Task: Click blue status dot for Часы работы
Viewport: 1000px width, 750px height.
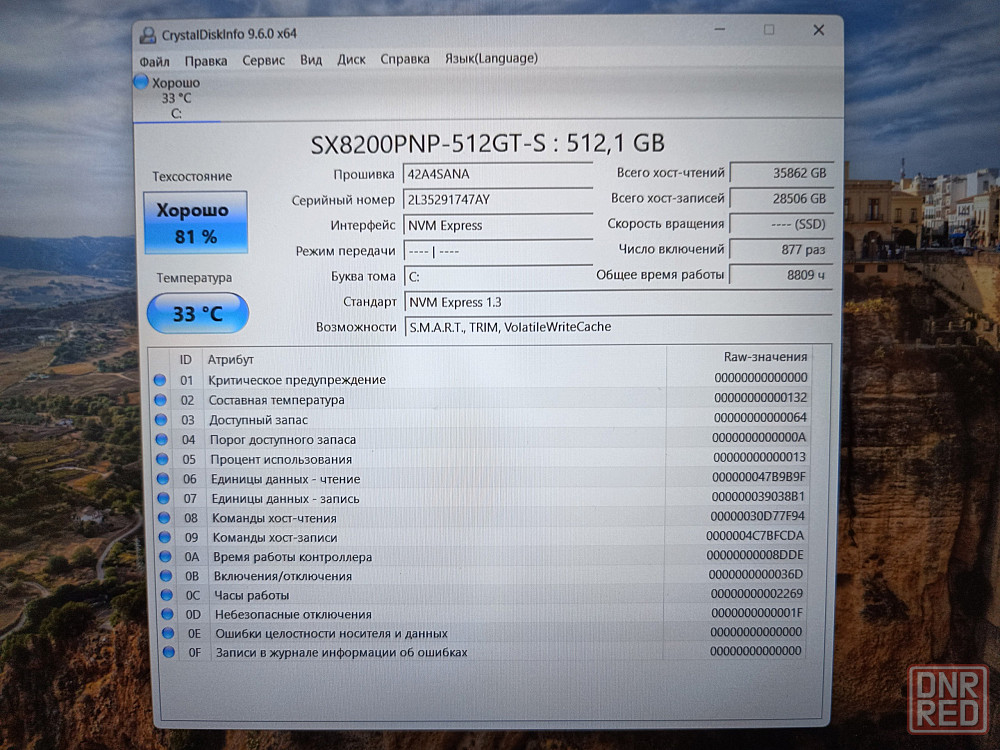Action: pyautogui.click(x=167, y=594)
